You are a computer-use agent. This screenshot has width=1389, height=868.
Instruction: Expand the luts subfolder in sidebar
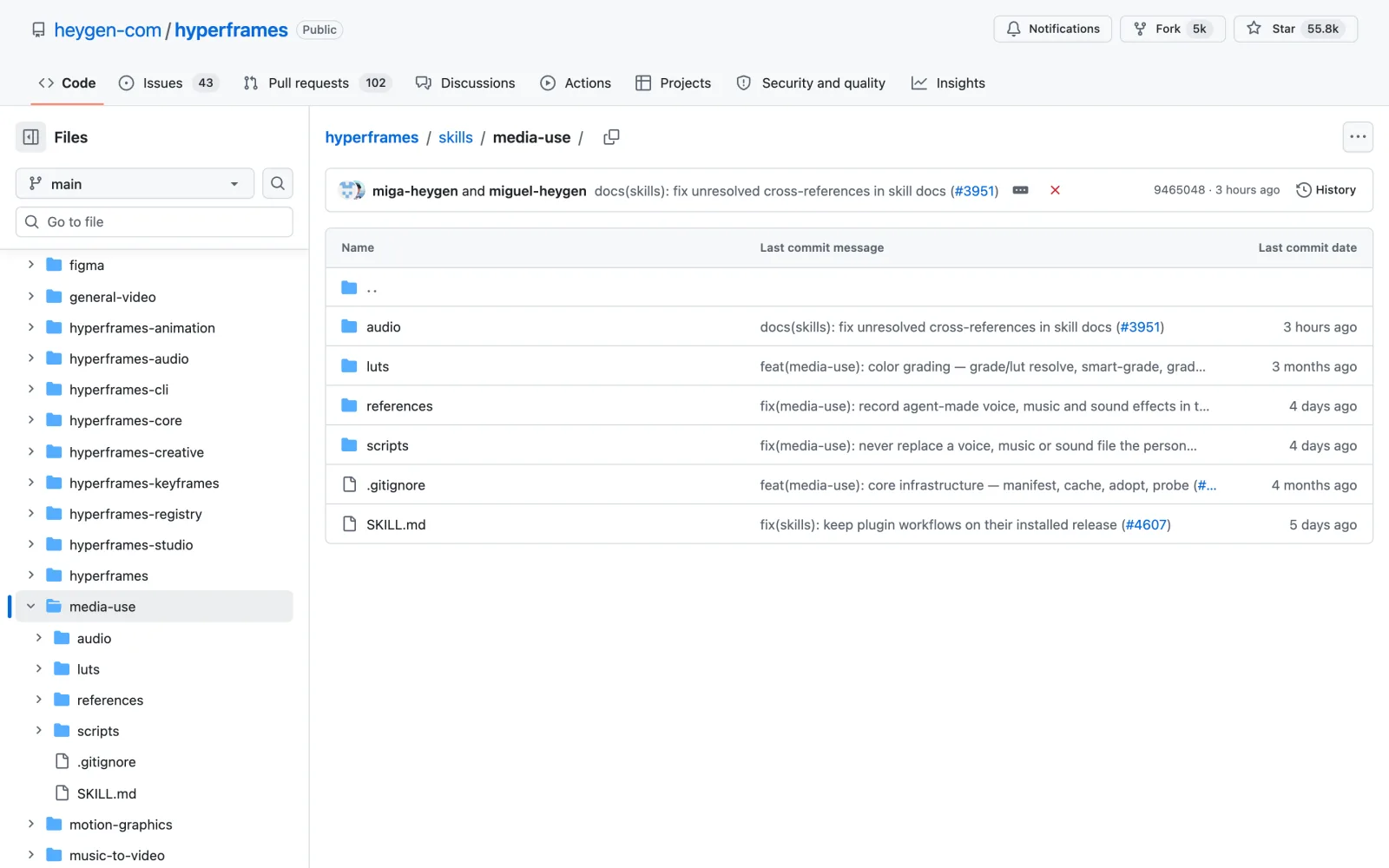coord(38,668)
